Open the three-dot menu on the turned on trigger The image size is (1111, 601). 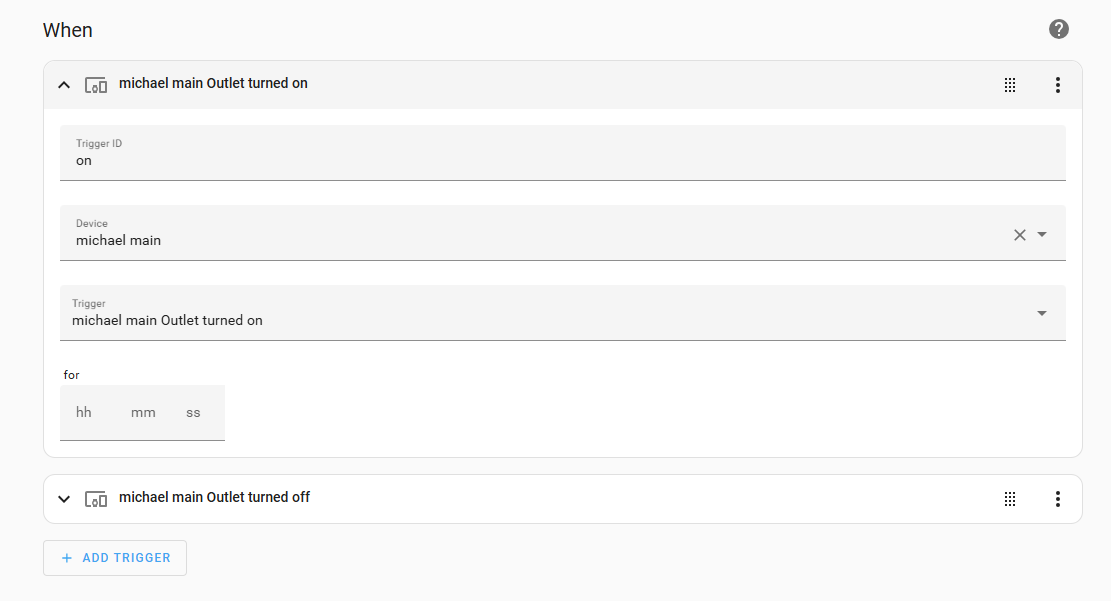(x=1057, y=85)
